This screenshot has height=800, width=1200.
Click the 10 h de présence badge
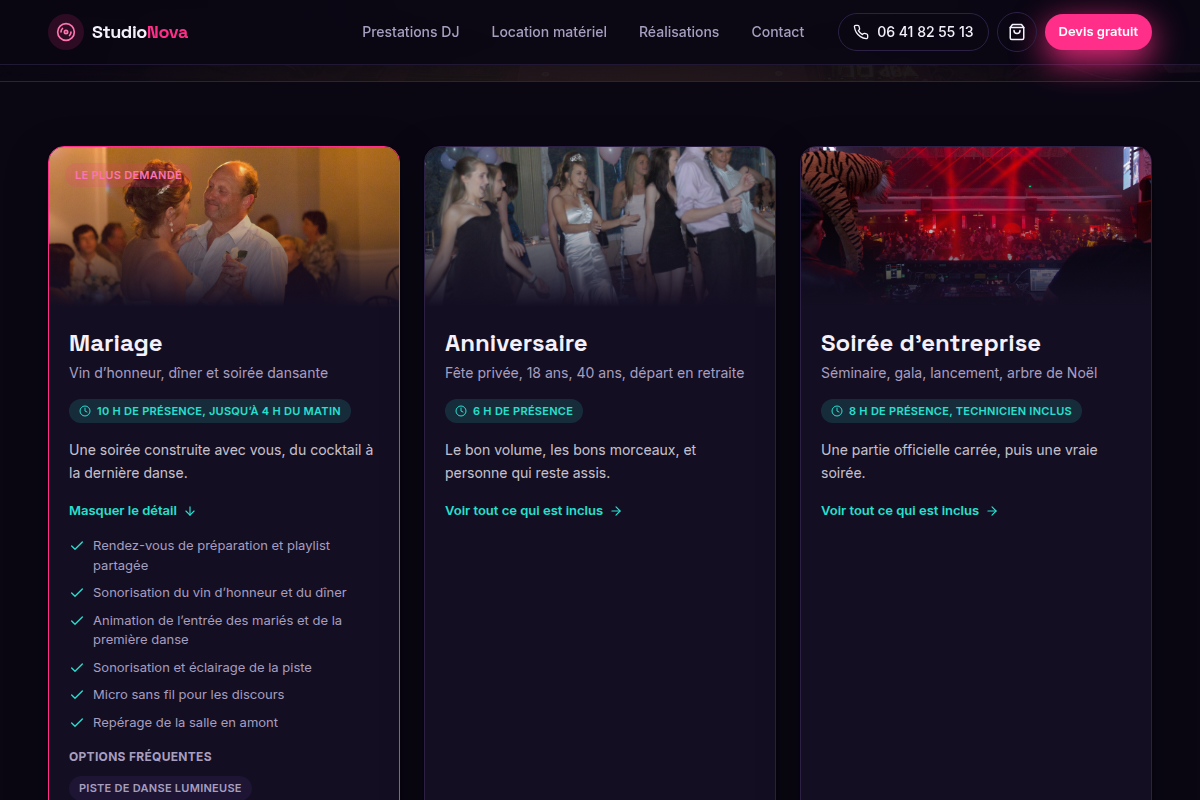click(x=210, y=411)
